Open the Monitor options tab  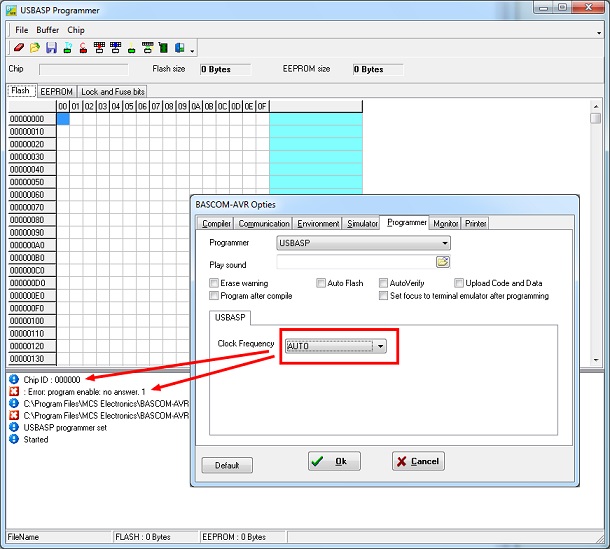coord(445,224)
